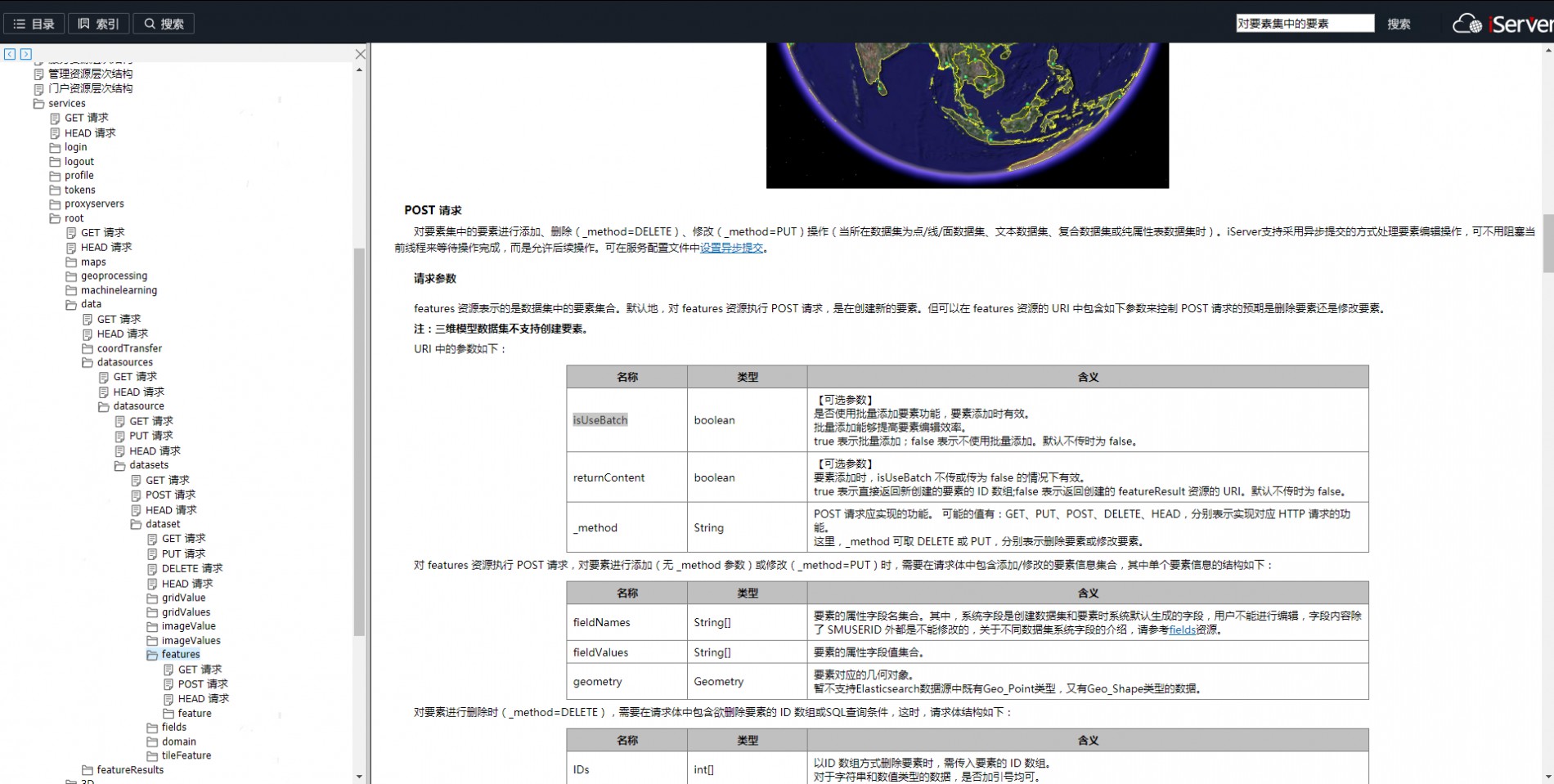Click the _method table cell

[627, 528]
